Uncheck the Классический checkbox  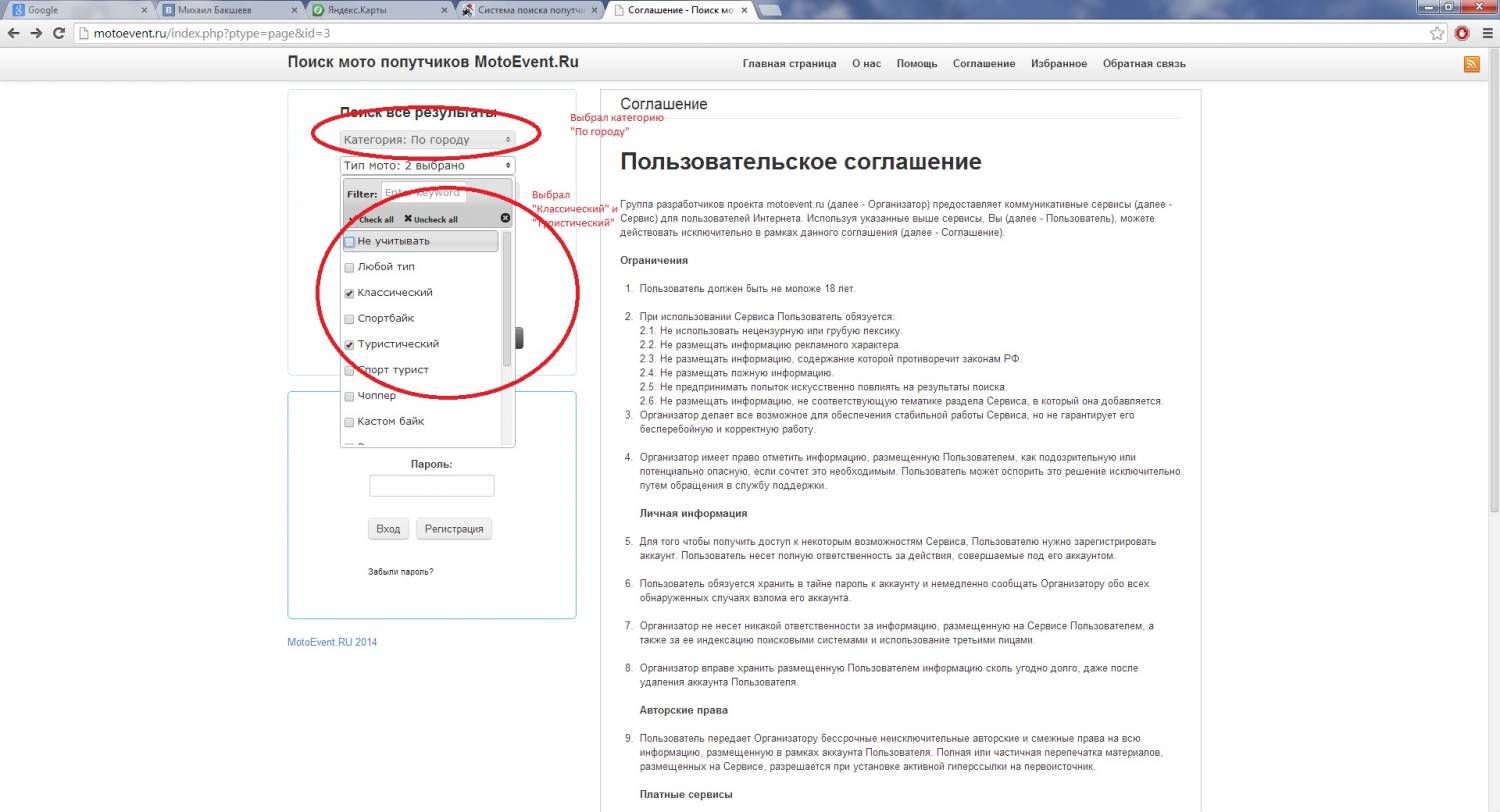pos(349,293)
